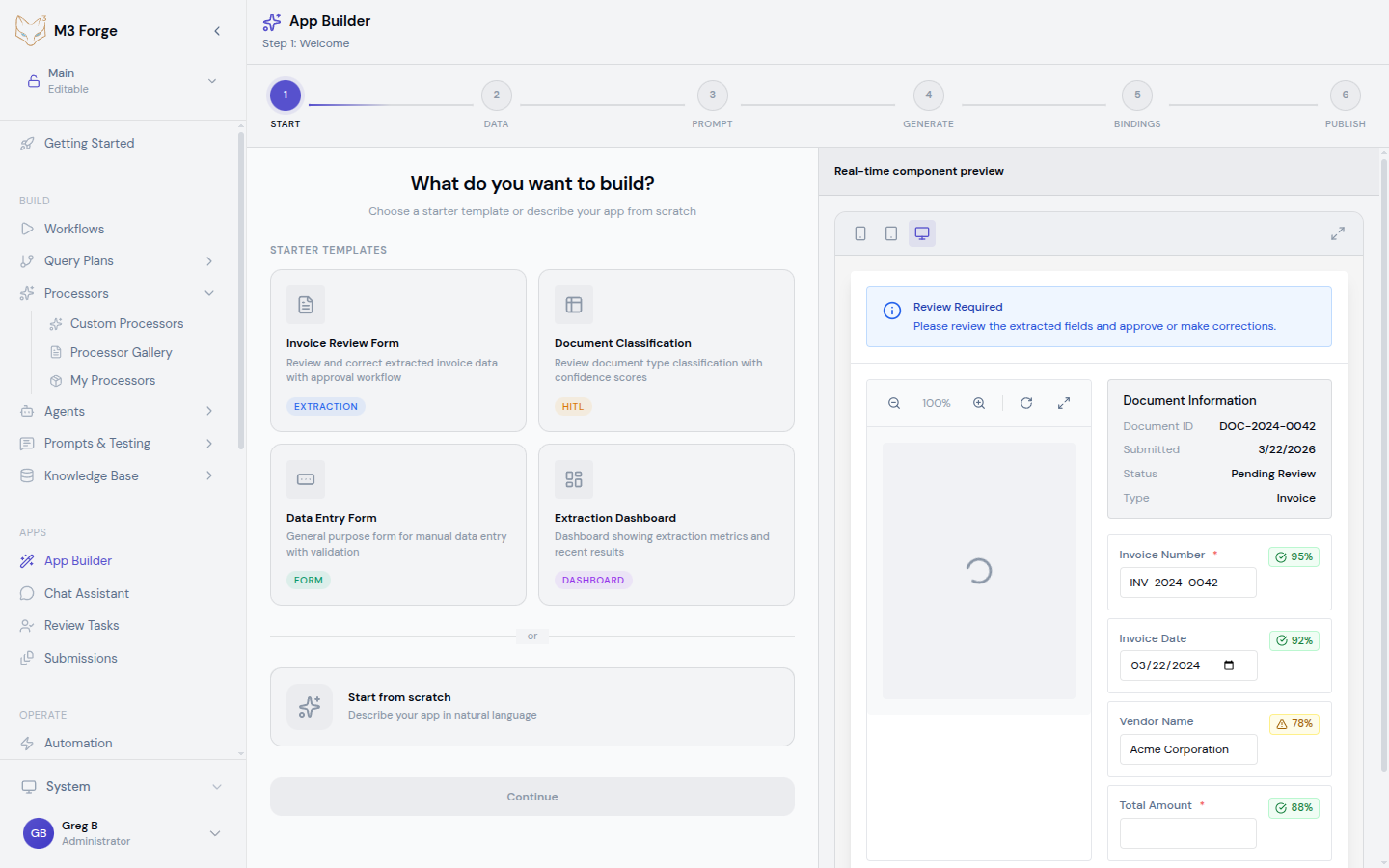1389x868 pixels.
Task: Expand the Query Plans submenu
Action: tap(209, 261)
